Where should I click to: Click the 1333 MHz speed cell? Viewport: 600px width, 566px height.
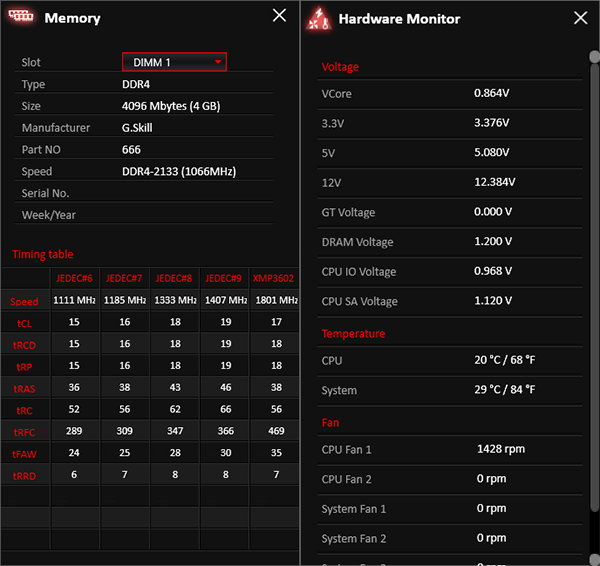(175, 300)
